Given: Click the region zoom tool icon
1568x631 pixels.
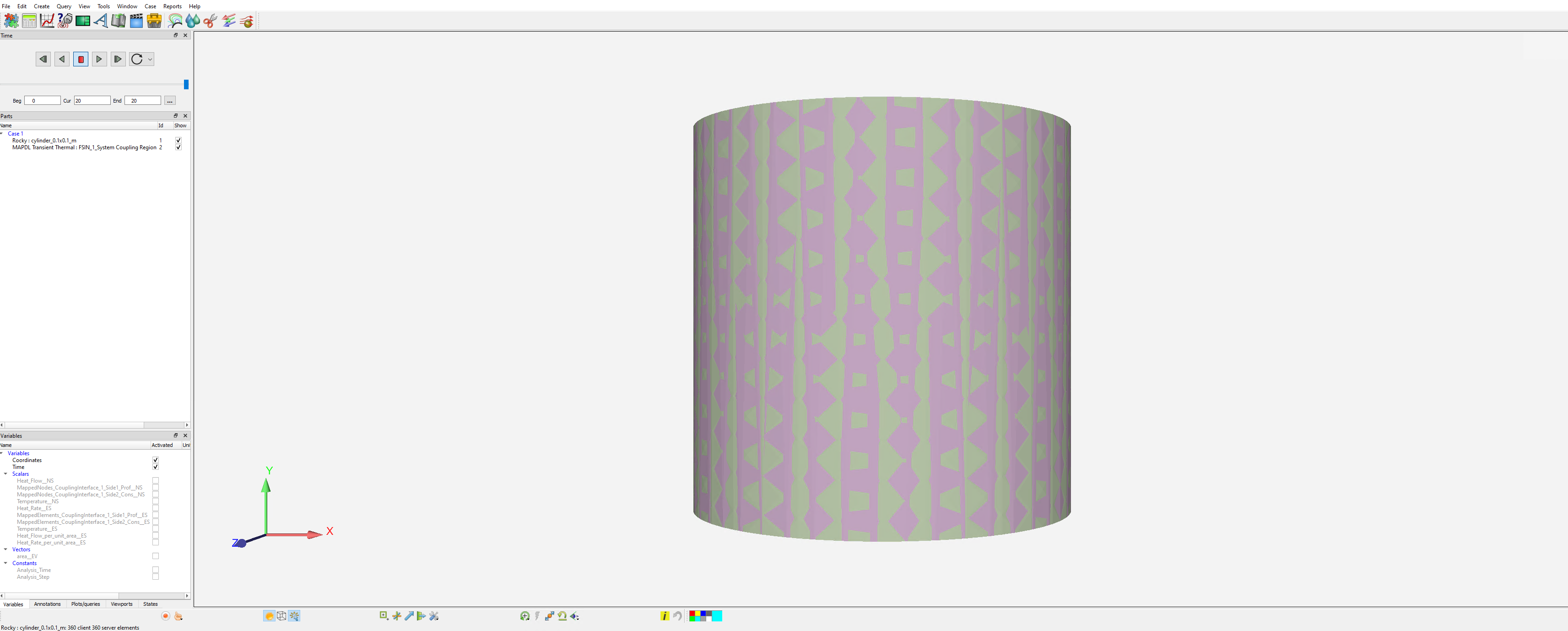Looking at the screenshot, I should click(x=384, y=616).
